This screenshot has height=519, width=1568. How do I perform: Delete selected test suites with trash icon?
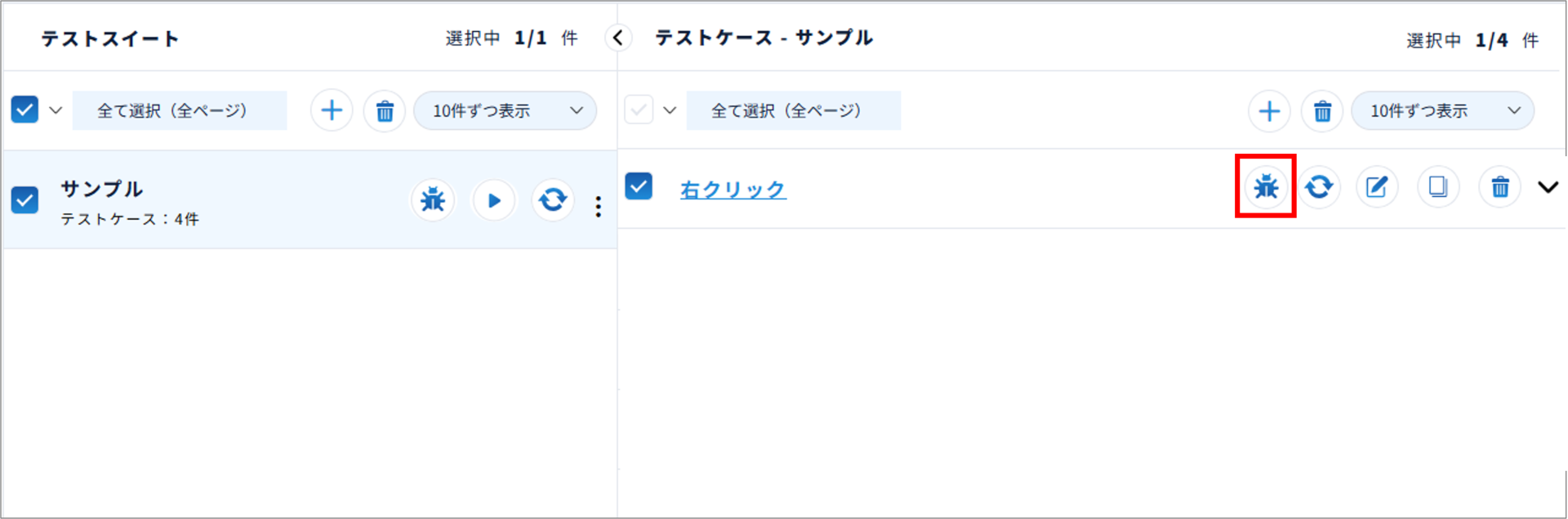[x=385, y=110]
